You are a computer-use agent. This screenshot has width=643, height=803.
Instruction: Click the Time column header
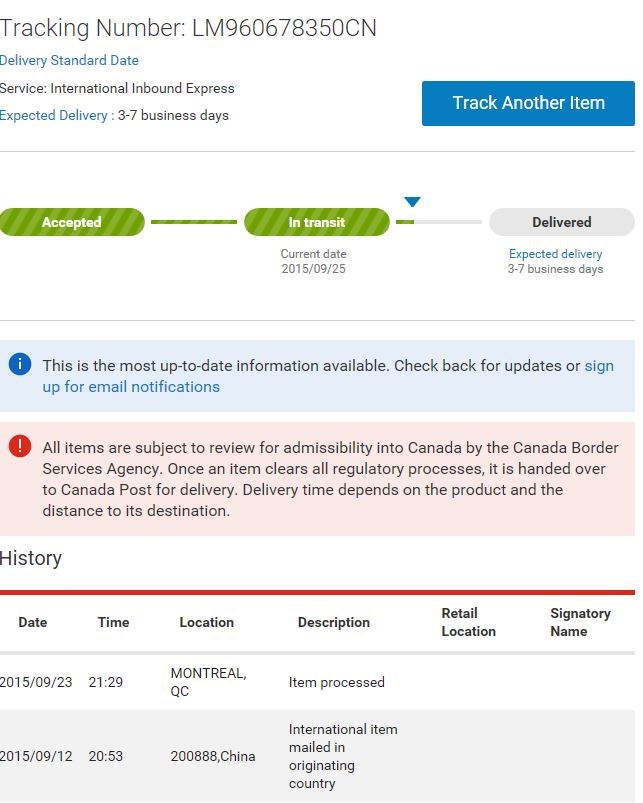(x=113, y=622)
